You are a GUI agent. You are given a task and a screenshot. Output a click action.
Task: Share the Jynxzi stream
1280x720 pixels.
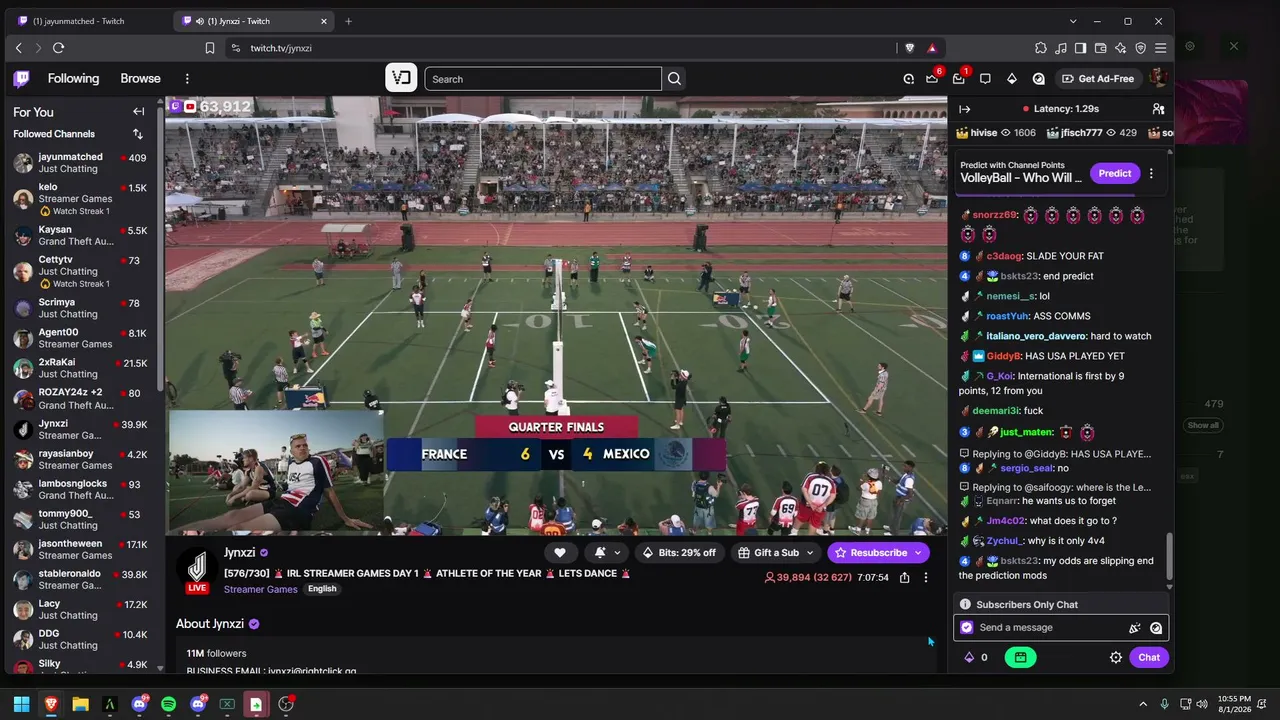904,578
